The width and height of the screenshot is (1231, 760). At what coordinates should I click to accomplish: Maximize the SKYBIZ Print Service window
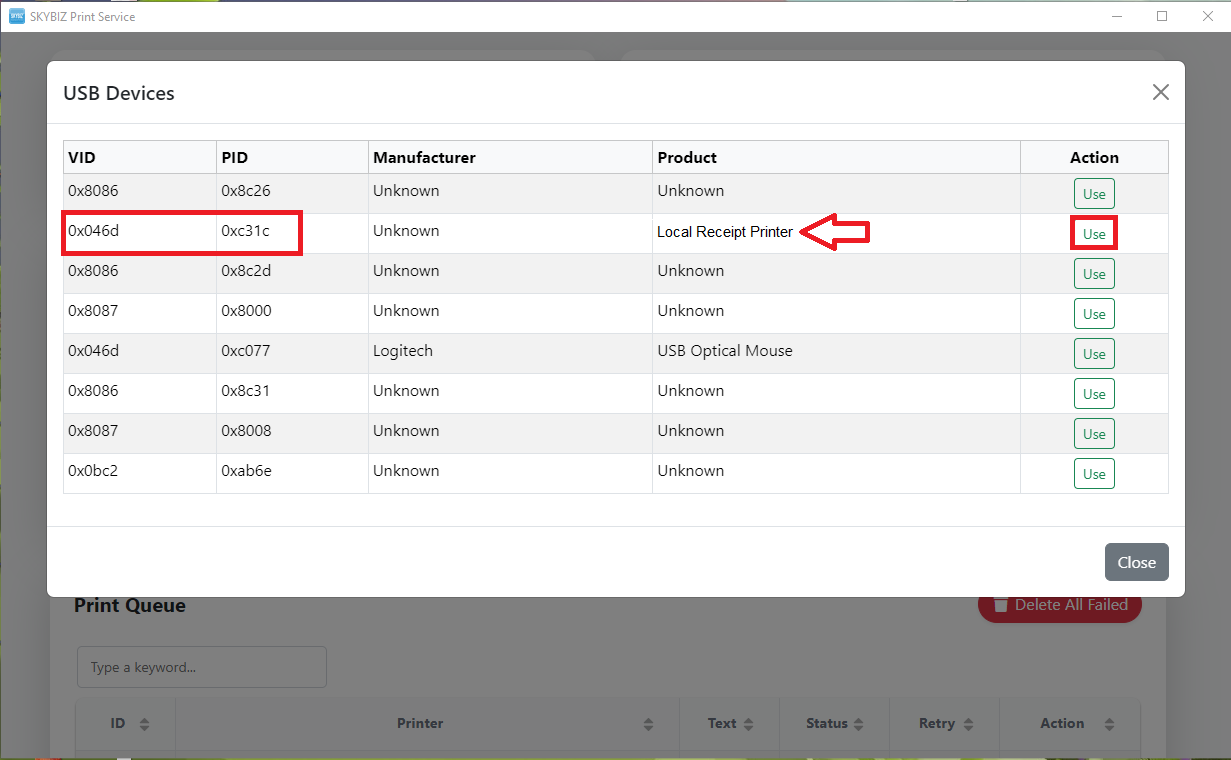pos(1162,16)
